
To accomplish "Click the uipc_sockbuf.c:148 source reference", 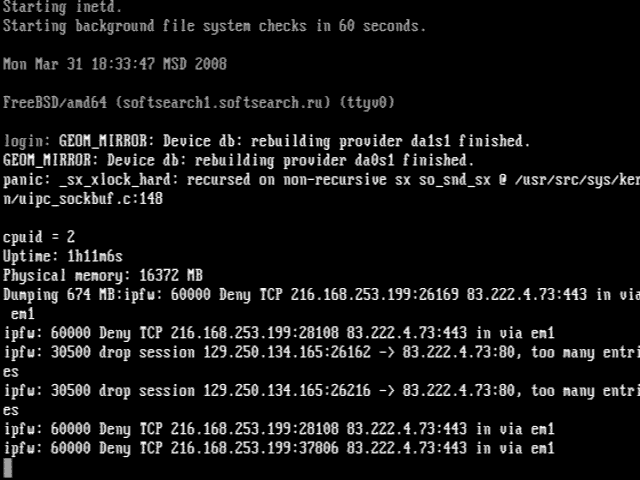I will 88,198.
